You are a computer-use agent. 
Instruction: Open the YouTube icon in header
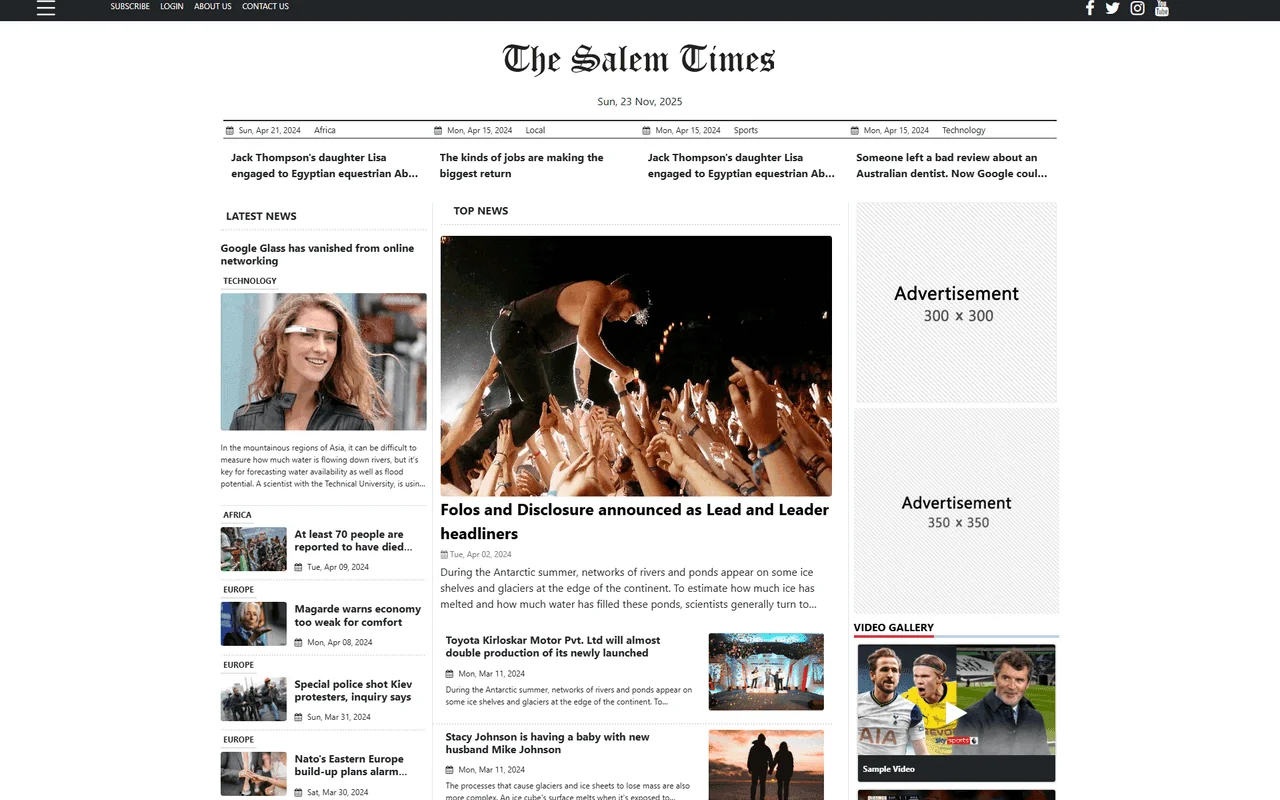coord(1161,8)
